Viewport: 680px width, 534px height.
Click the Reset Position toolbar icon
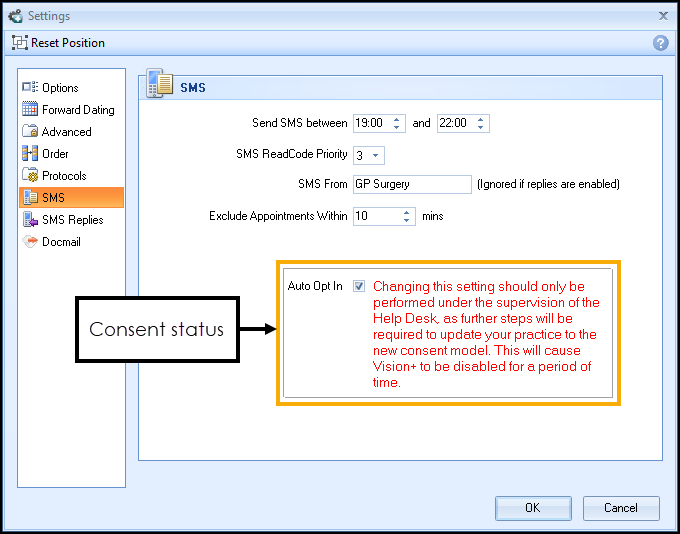coord(19,43)
